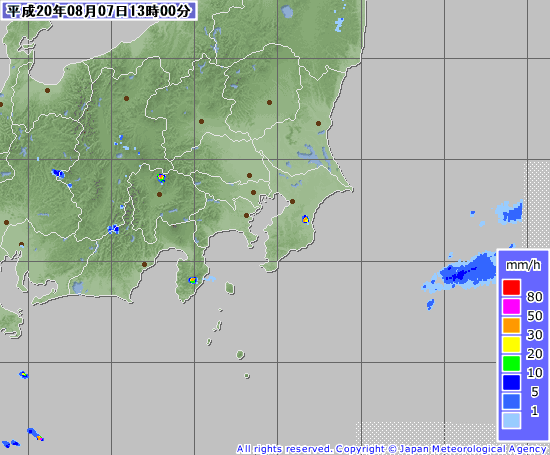Click the yellow 20–30 legend swatch
The image size is (550, 455).
[511, 344]
